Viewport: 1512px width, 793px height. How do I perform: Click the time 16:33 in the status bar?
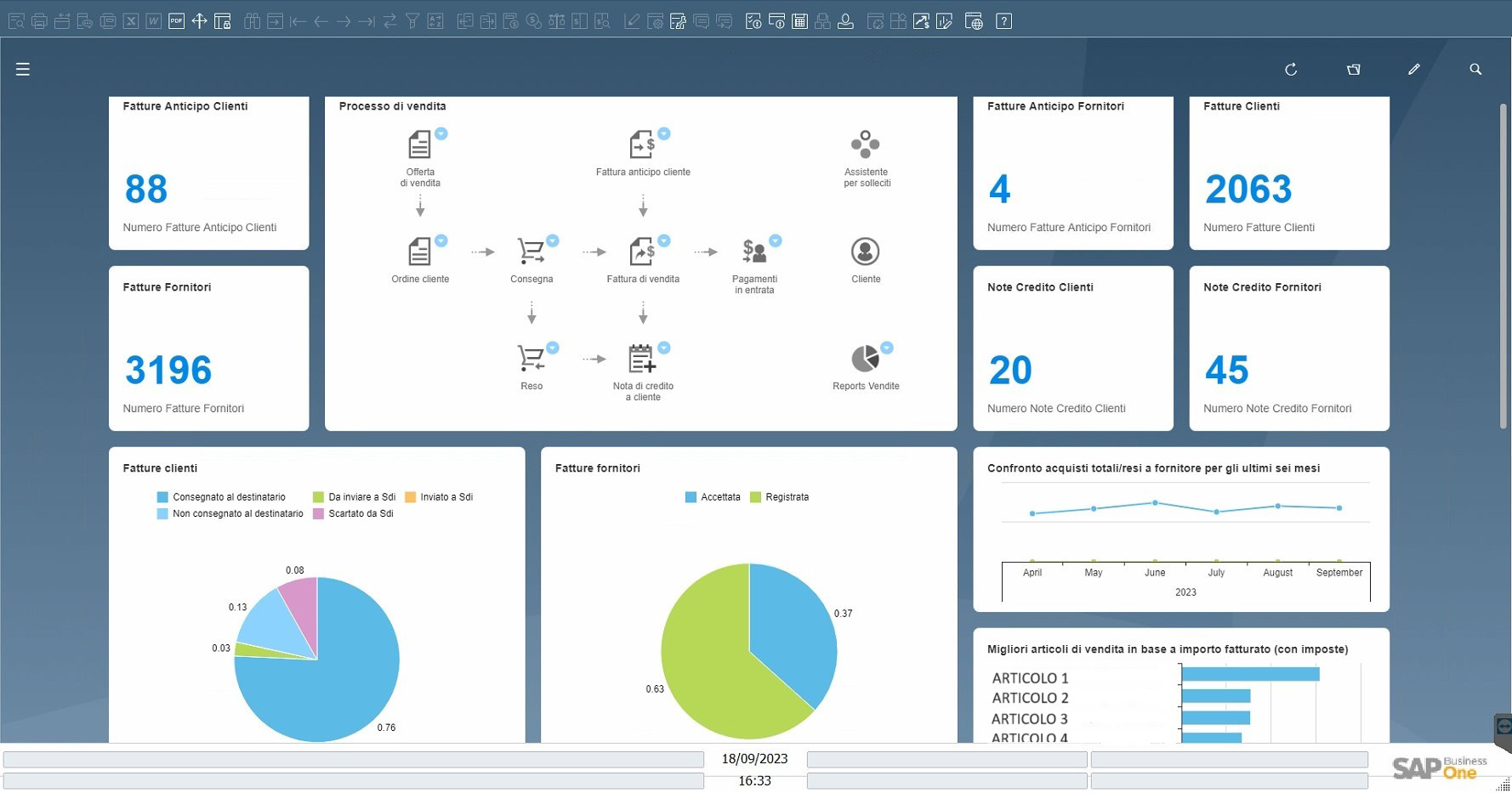point(754,781)
